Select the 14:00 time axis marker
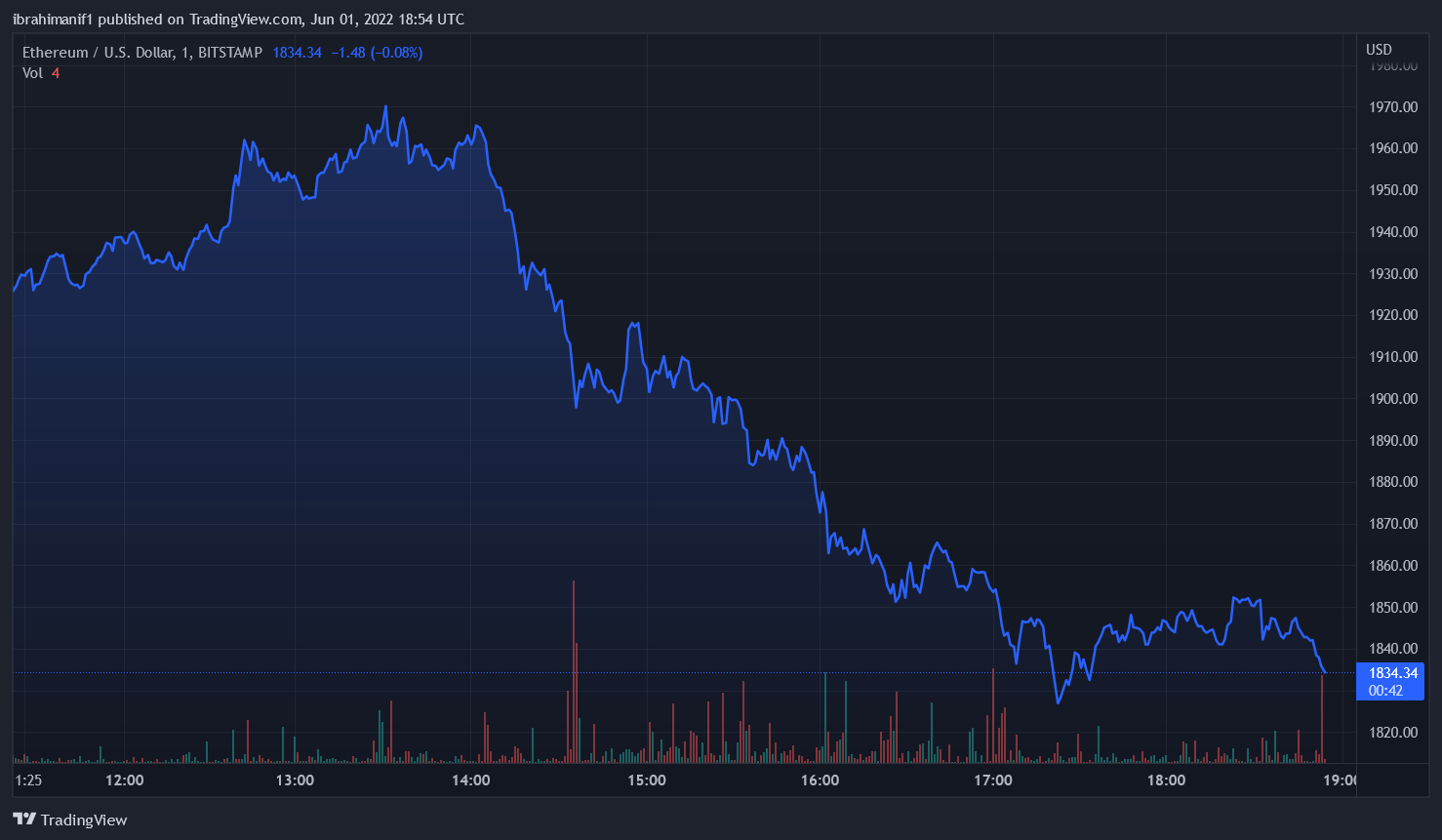This screenshot has height=840, width=1442. (x=470, y=780)
